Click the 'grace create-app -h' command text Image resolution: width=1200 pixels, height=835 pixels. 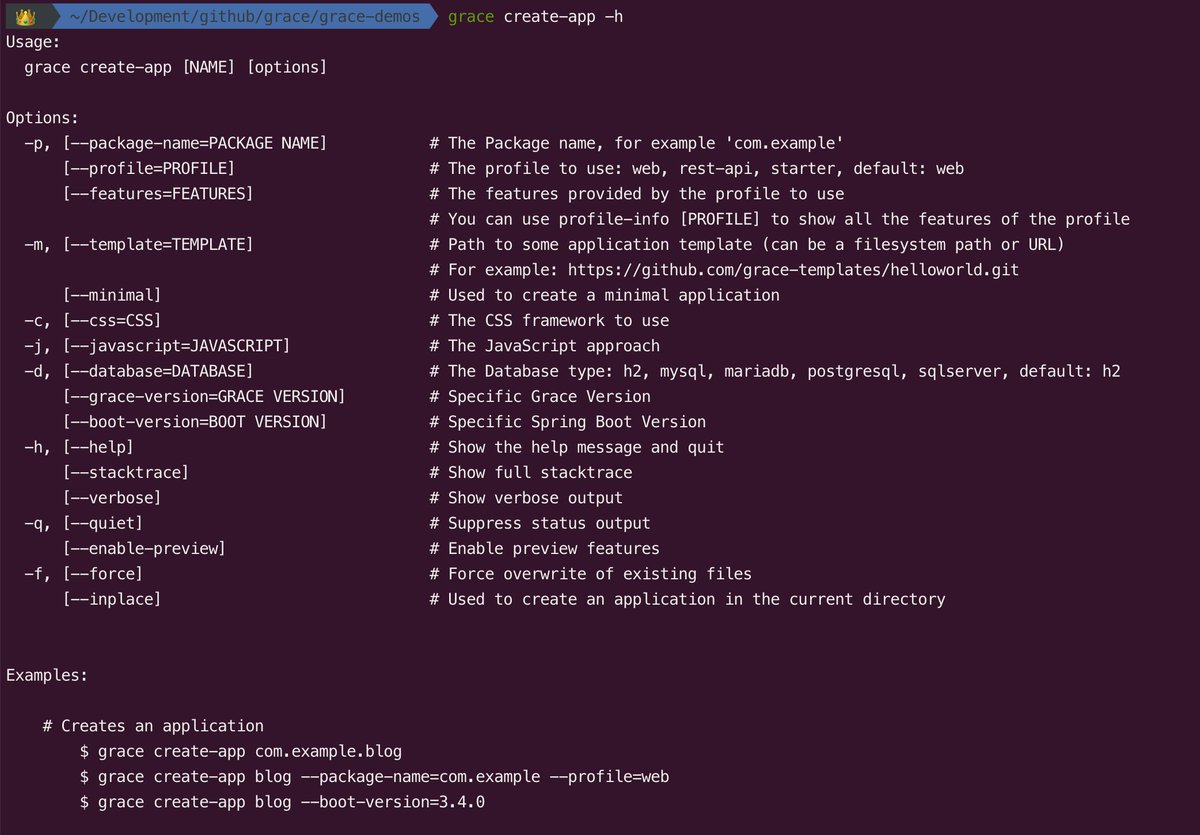click(x=537, y=17)
